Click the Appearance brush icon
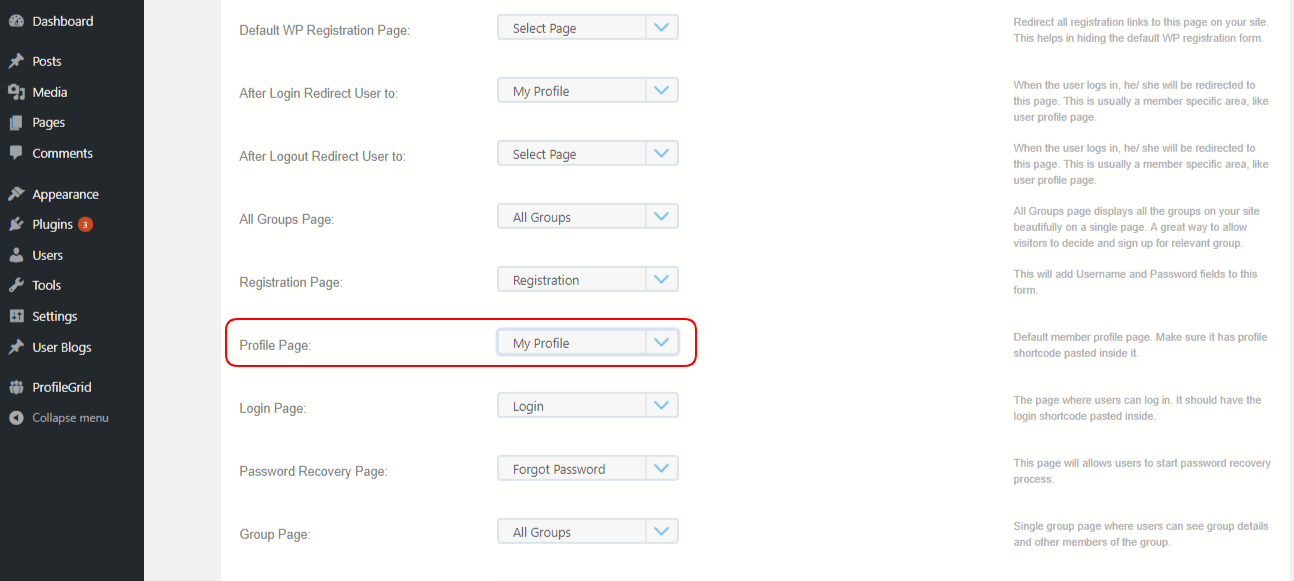 (x=18, y=193)
